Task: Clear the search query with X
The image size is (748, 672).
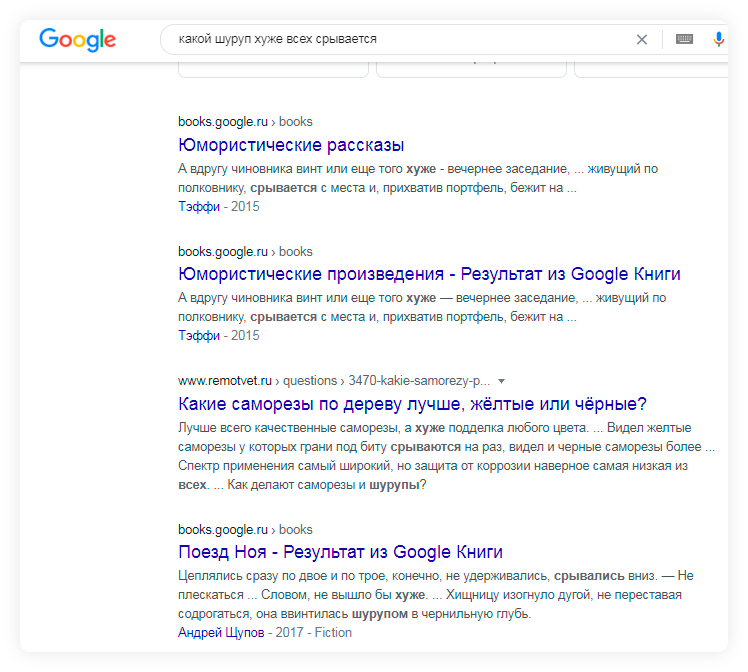Action: pyautogui.click(x=642, y=40)
